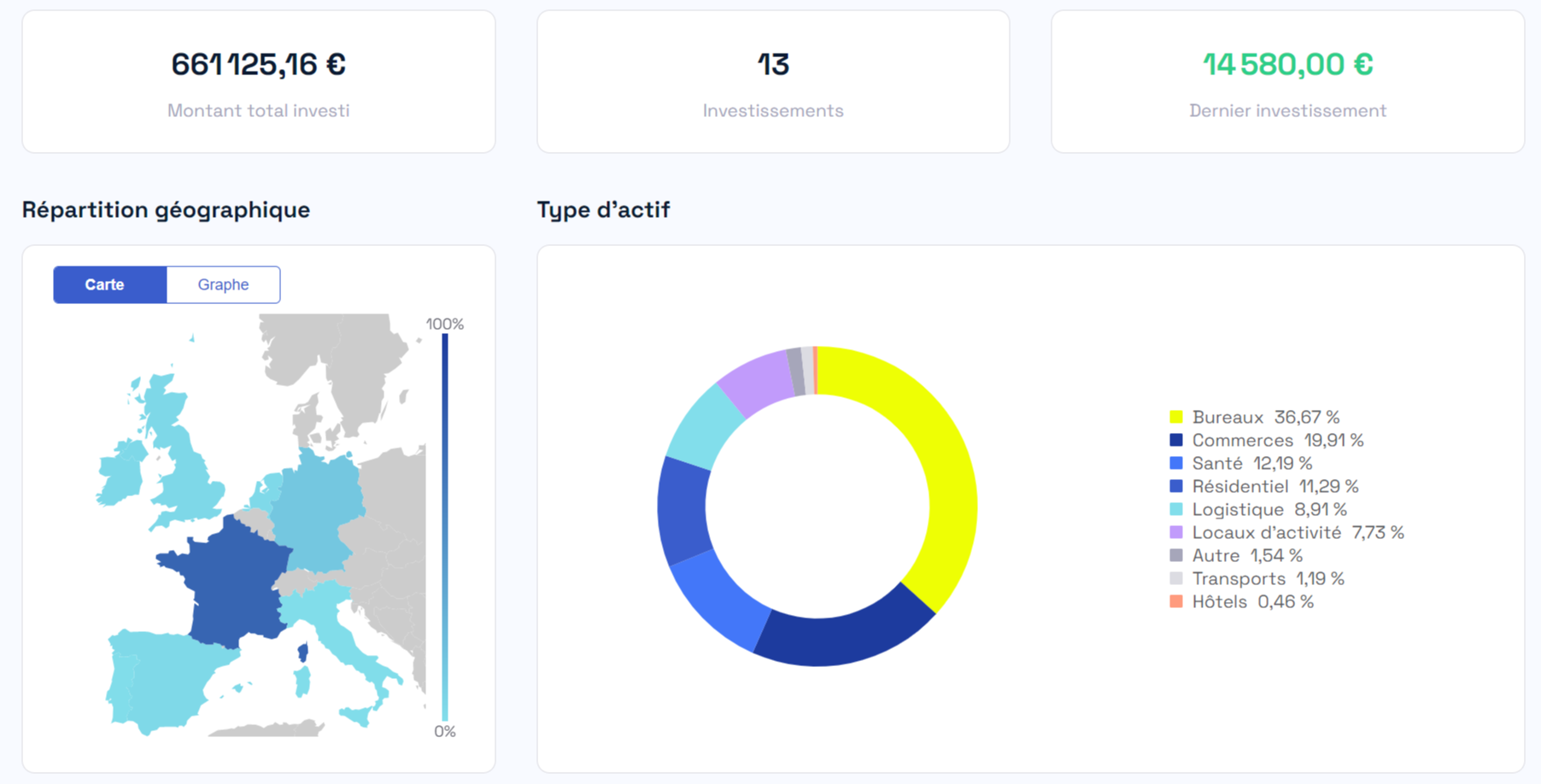Click the 'Autre 1,54 %' legend label
The image size is (1541, 784).
point(1247,555)
